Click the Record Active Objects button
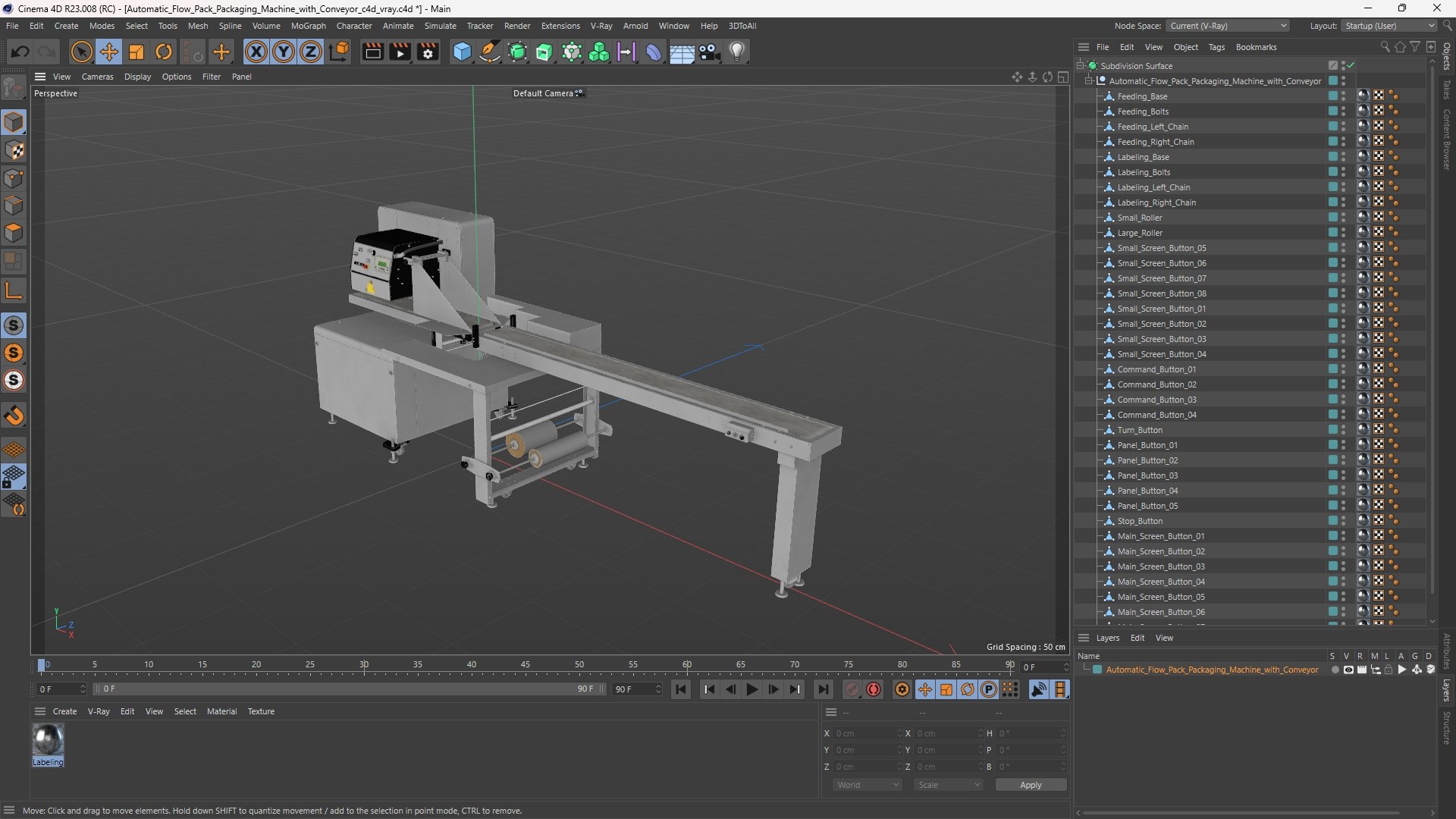This screenshot has width=1456, height=819. click(852, 689)
